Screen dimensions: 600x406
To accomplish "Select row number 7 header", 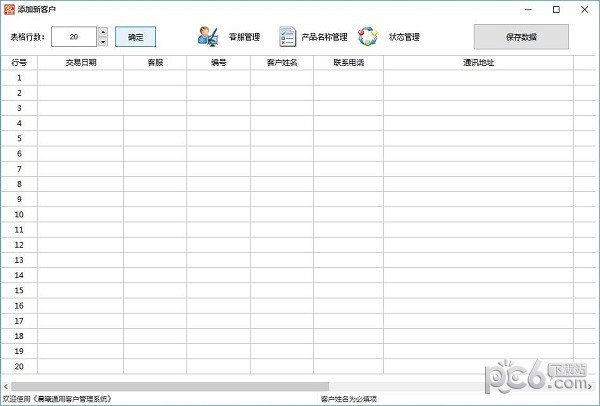I will [19, 169].
